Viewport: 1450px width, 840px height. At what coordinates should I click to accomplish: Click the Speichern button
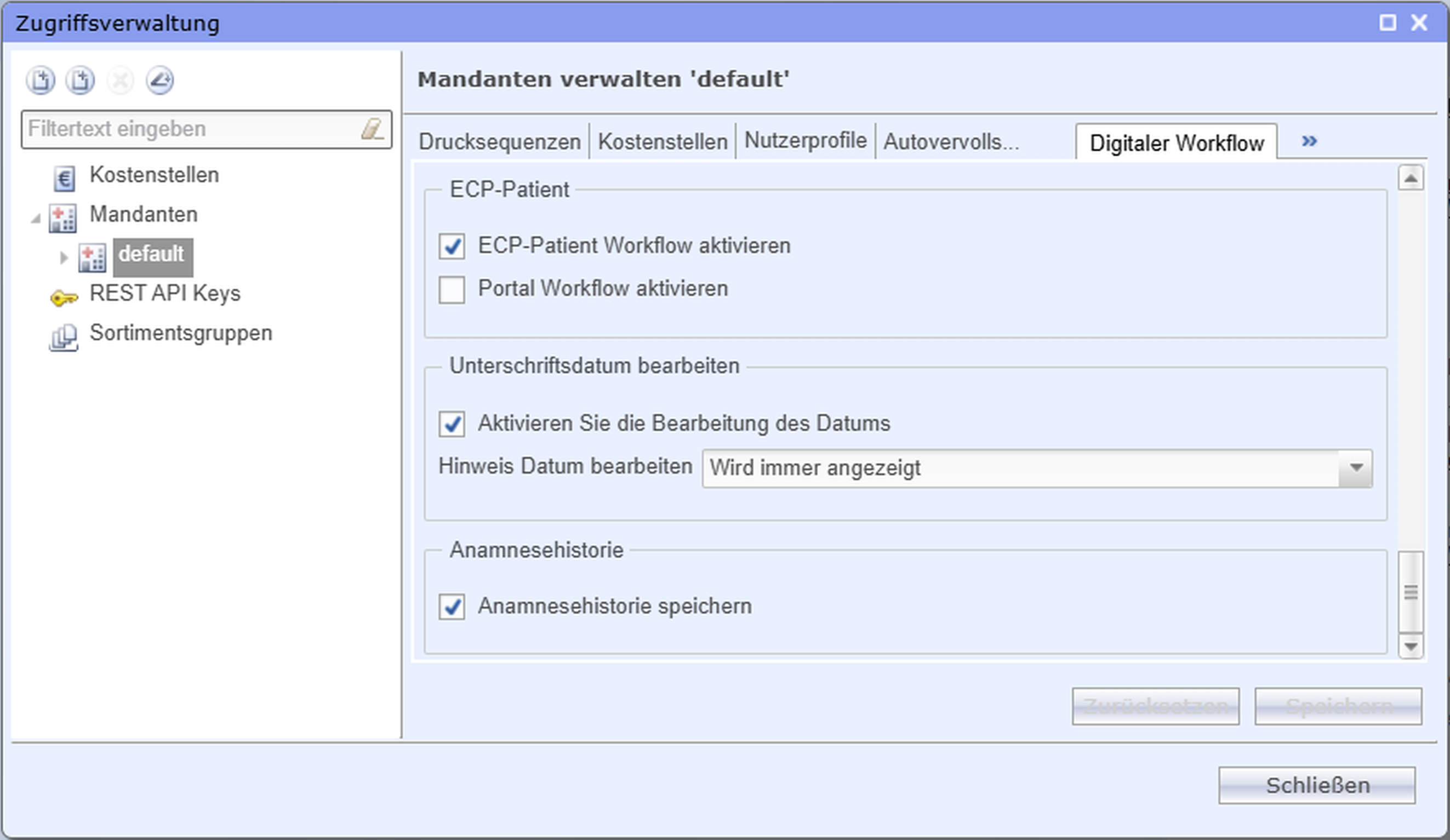click(1338, 706)
